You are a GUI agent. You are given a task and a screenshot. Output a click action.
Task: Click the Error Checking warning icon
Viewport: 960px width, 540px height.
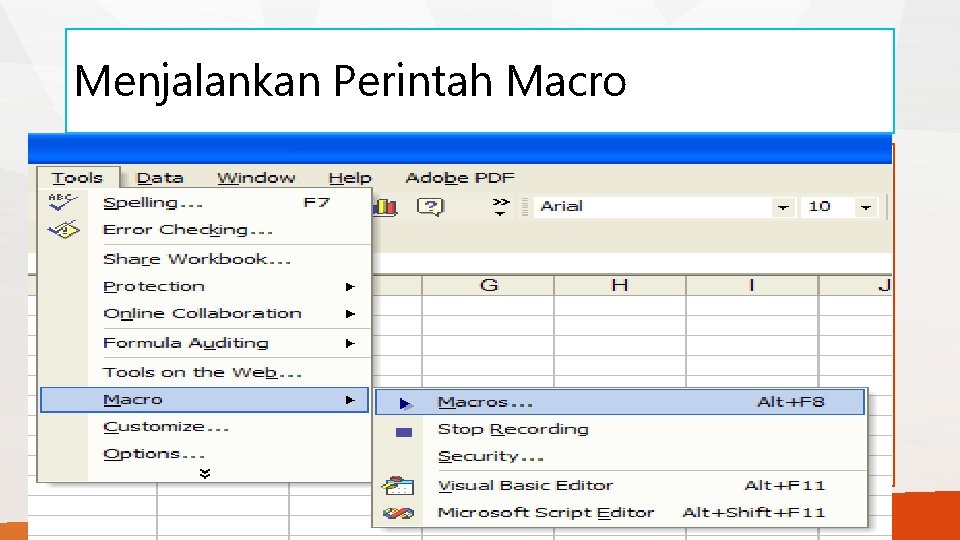[64, 230]
